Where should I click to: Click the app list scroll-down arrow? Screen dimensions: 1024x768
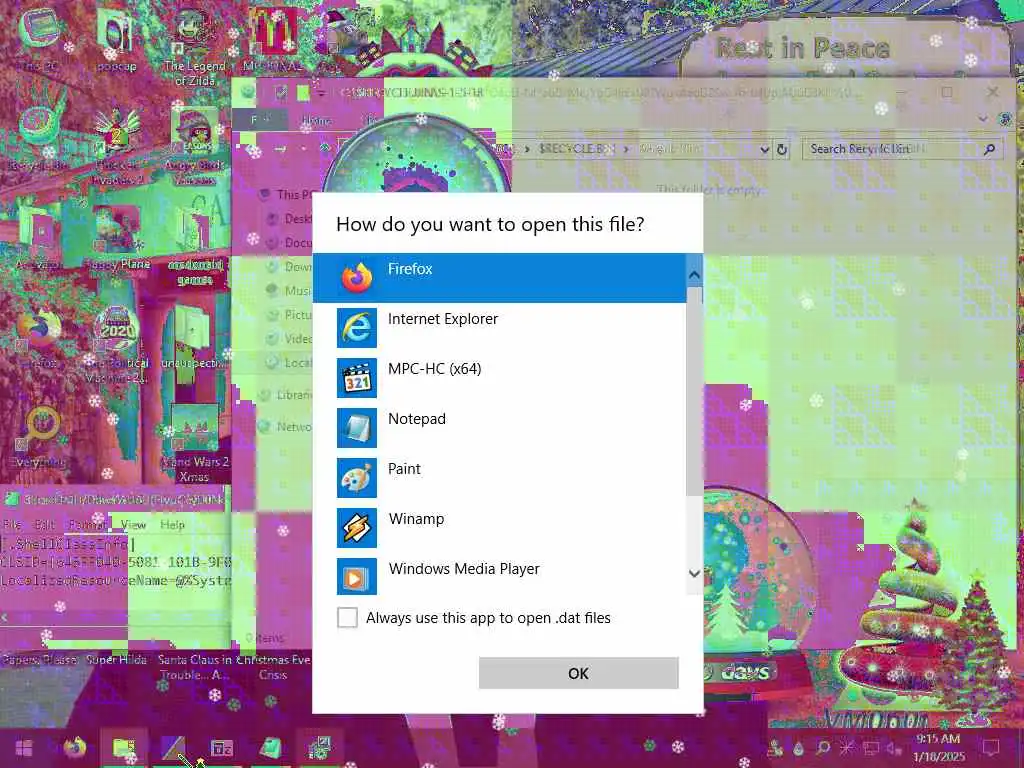(694, 573)
